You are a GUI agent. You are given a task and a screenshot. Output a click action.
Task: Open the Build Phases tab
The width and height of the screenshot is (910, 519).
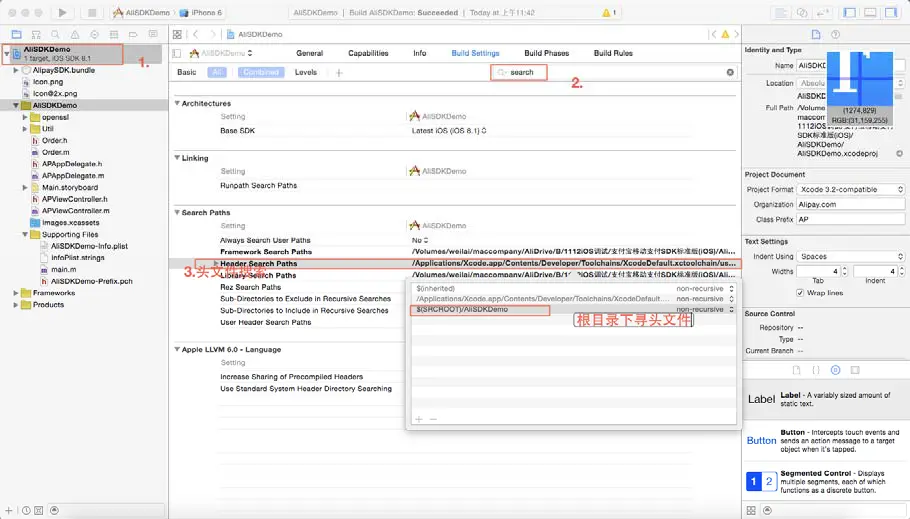(546, 53)
